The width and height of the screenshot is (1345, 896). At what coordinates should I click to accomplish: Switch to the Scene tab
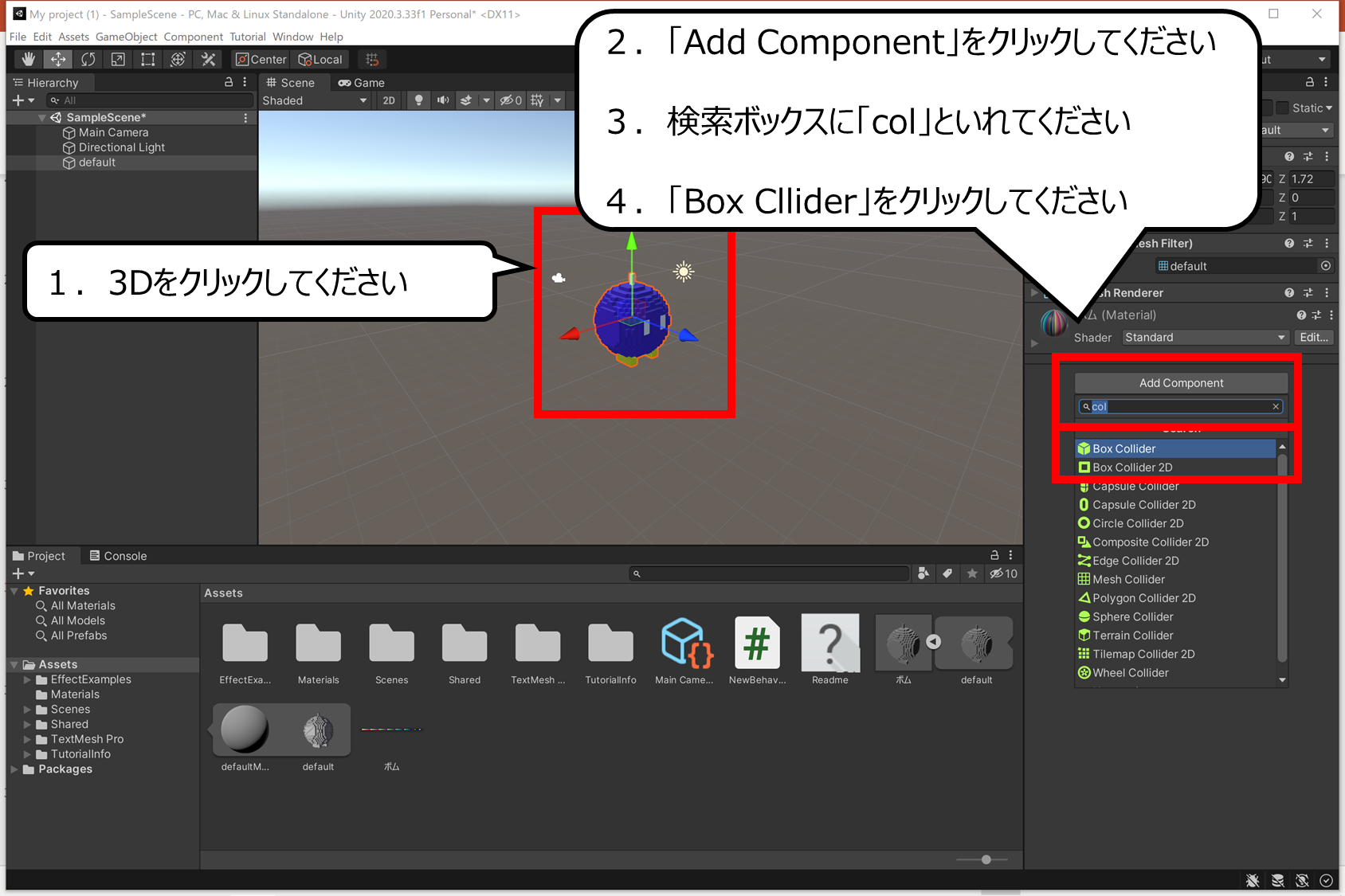click(x=291, y=83)
